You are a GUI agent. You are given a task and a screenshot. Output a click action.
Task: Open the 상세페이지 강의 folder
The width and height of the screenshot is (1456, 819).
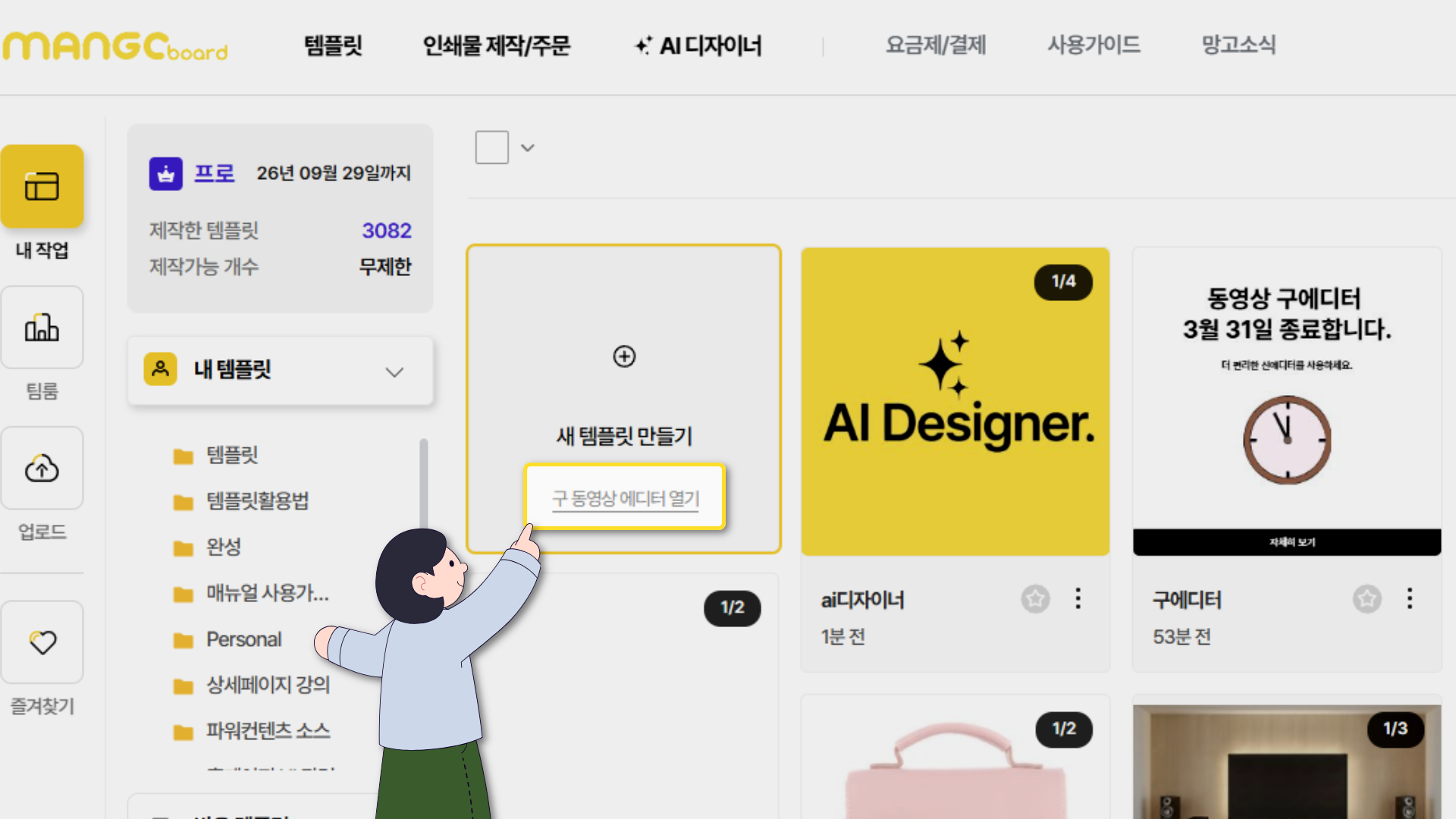252,685
